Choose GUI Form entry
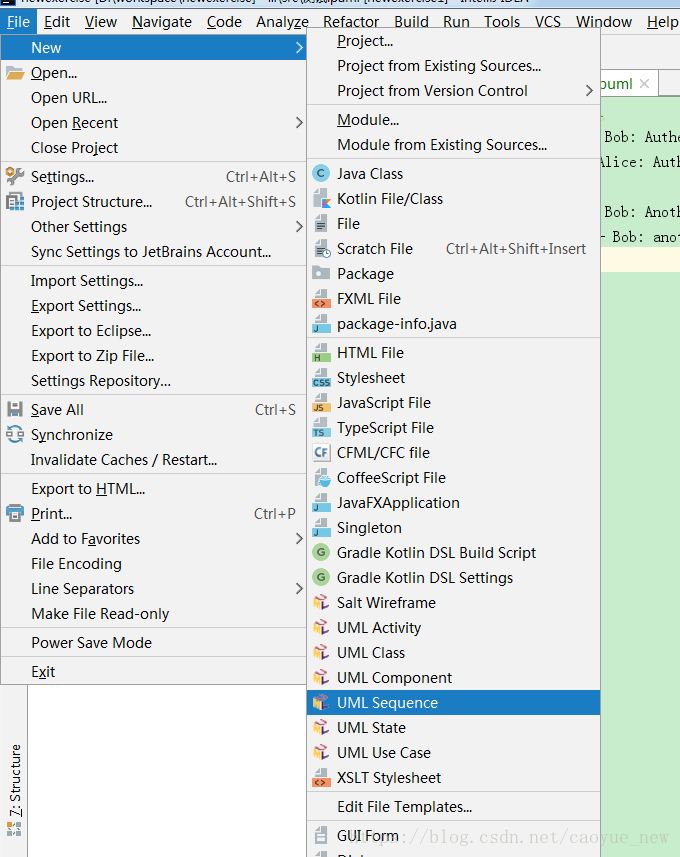The image size is (680, 857). click(x=453, y=836)
